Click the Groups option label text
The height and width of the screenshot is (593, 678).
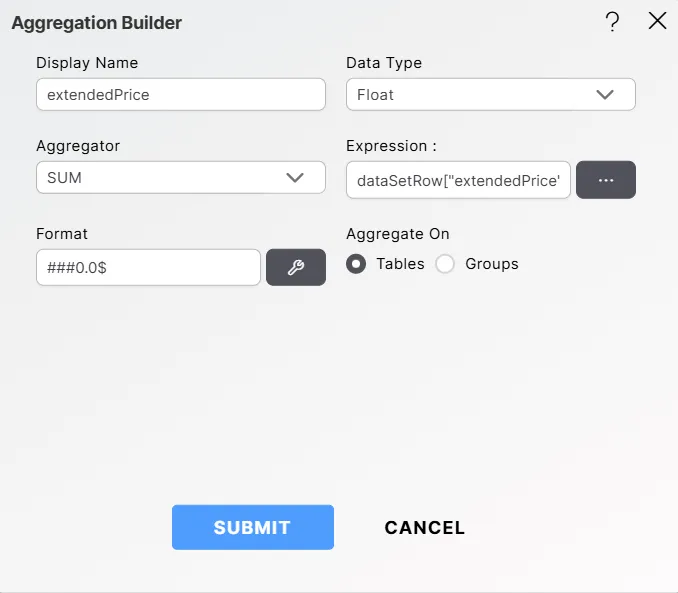(492, 264)
